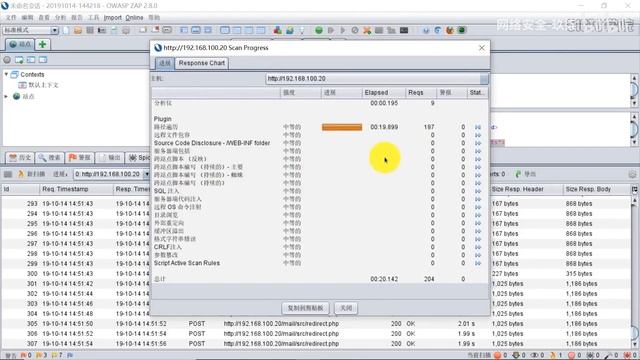The image size is (640, 360).
Task: Click the host URL field in Scan Progress
Action: point(373,79)
